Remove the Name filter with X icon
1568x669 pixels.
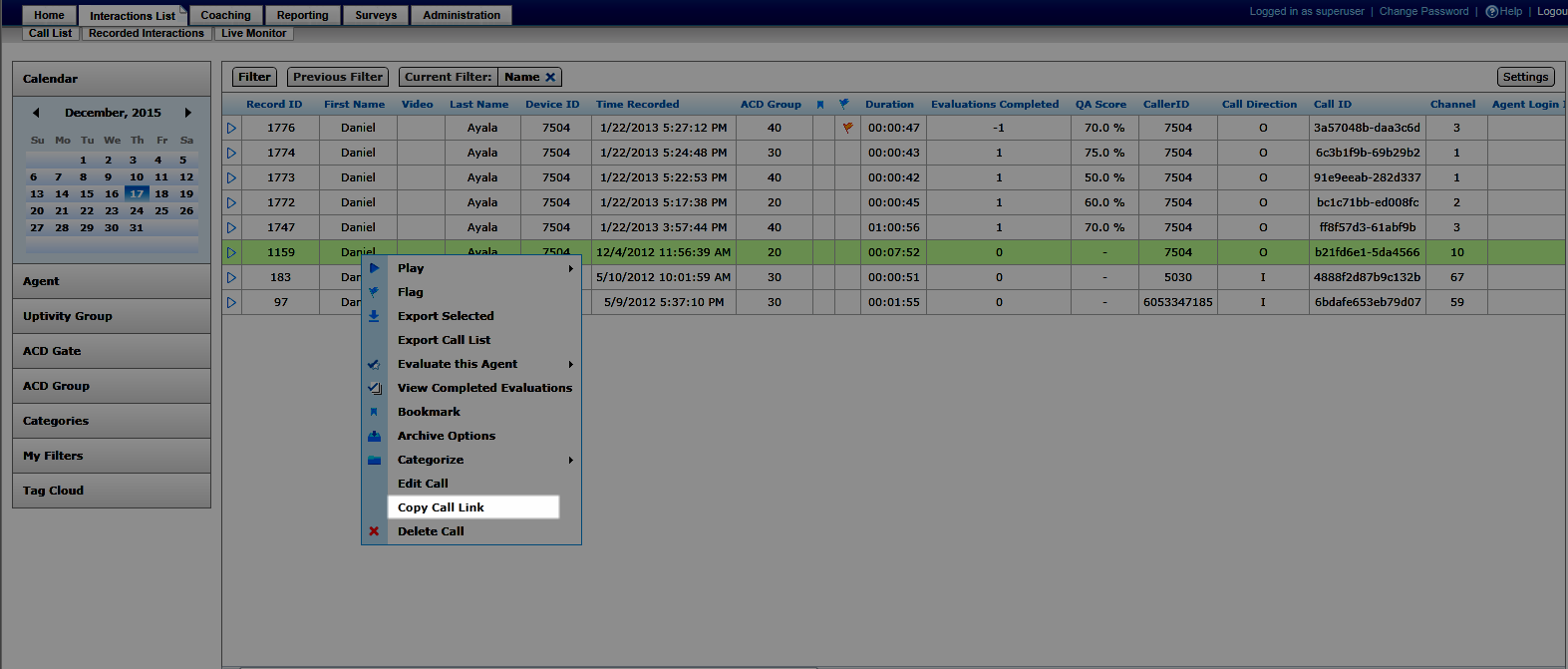coord(550,77)
